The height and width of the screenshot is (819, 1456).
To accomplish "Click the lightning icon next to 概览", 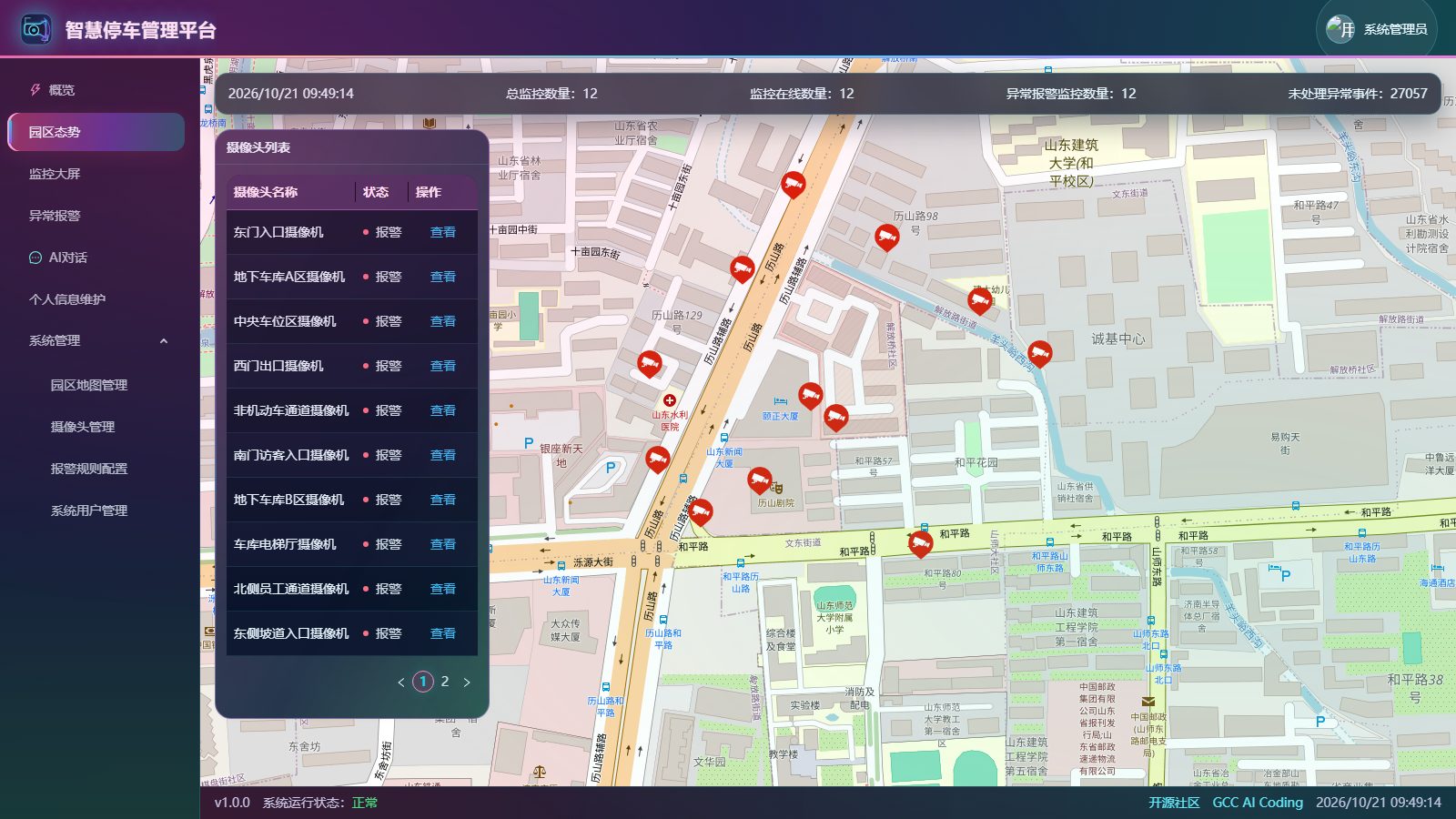I will point(35,90).
